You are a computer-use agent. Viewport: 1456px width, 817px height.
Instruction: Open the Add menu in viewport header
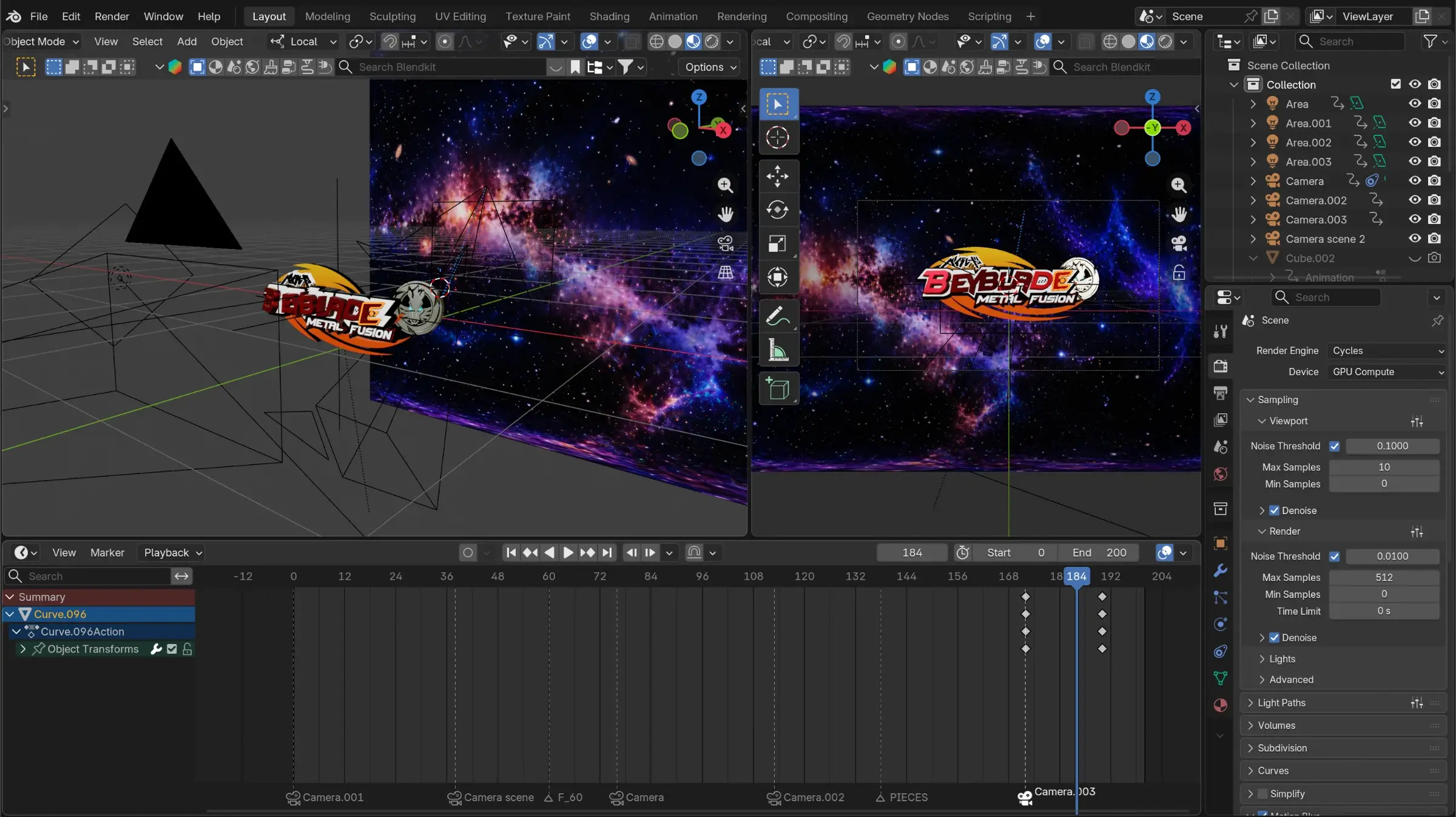[x=187, y=41]
